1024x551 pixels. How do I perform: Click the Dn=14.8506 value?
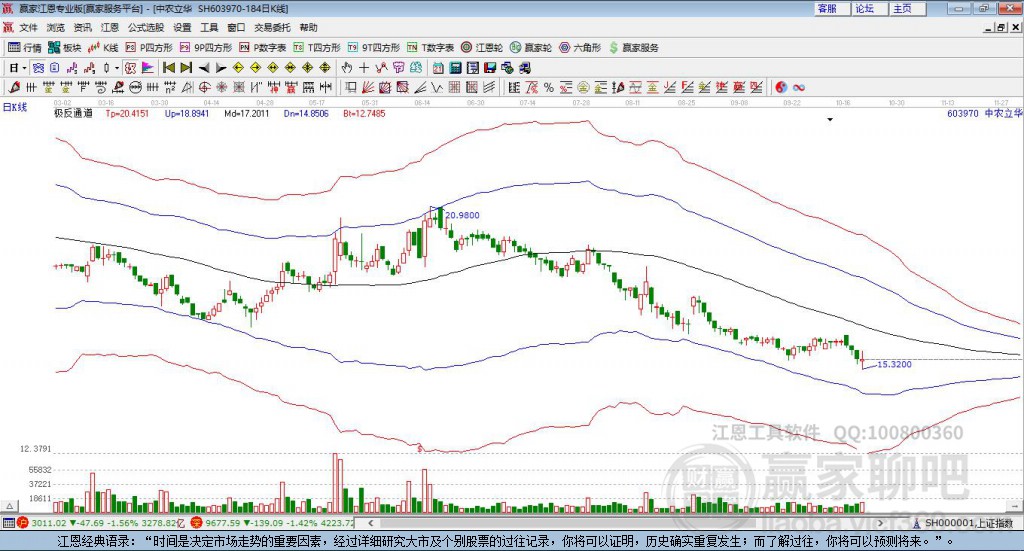click(306, 114)
